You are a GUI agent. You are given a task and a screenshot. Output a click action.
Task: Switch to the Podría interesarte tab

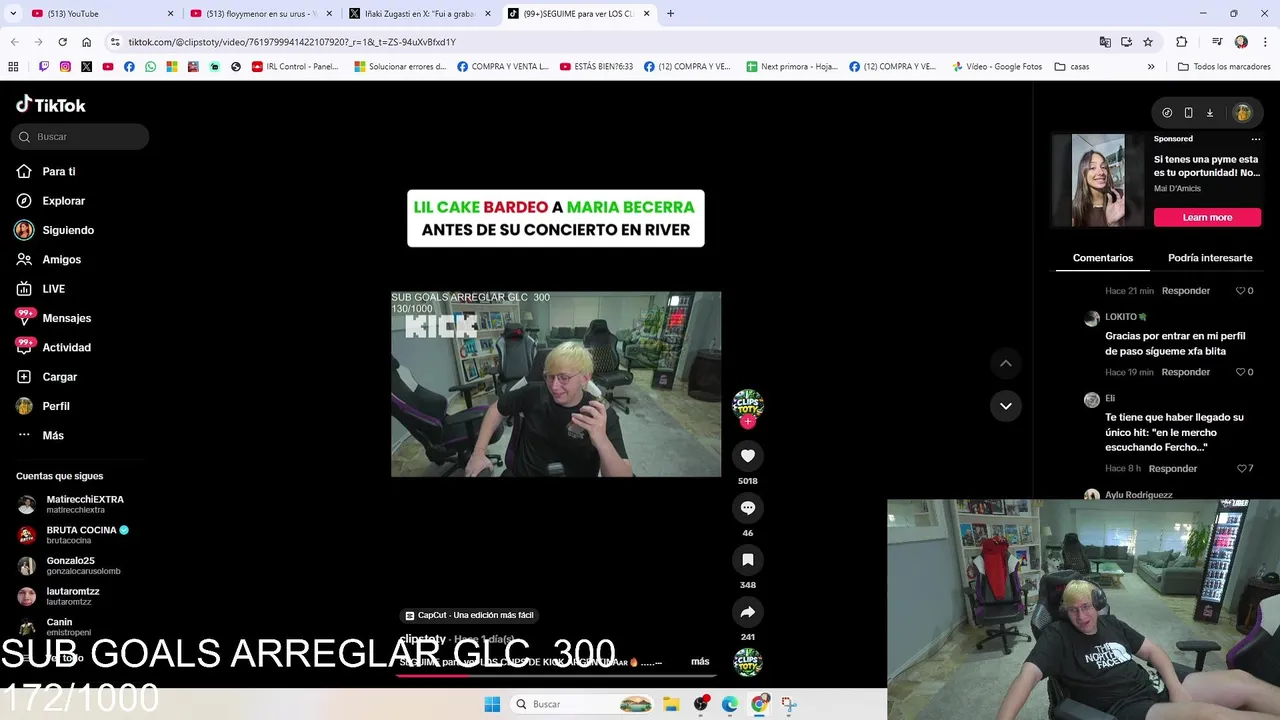click(1210, 258)
